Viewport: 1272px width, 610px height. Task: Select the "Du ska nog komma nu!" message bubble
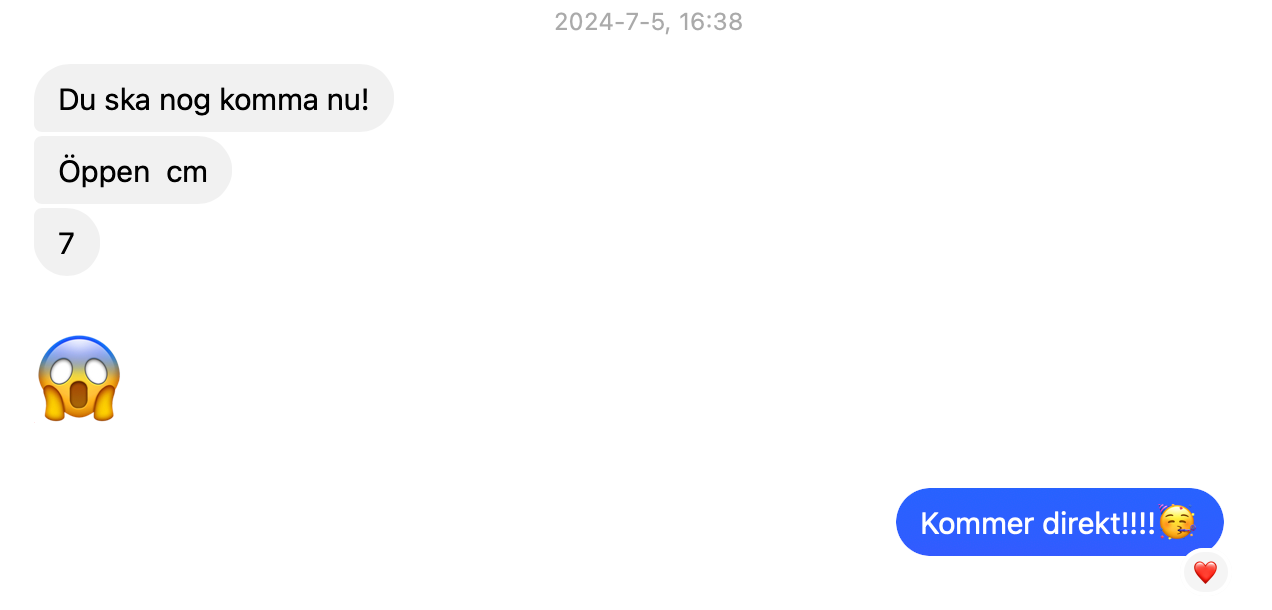[213, 99]
